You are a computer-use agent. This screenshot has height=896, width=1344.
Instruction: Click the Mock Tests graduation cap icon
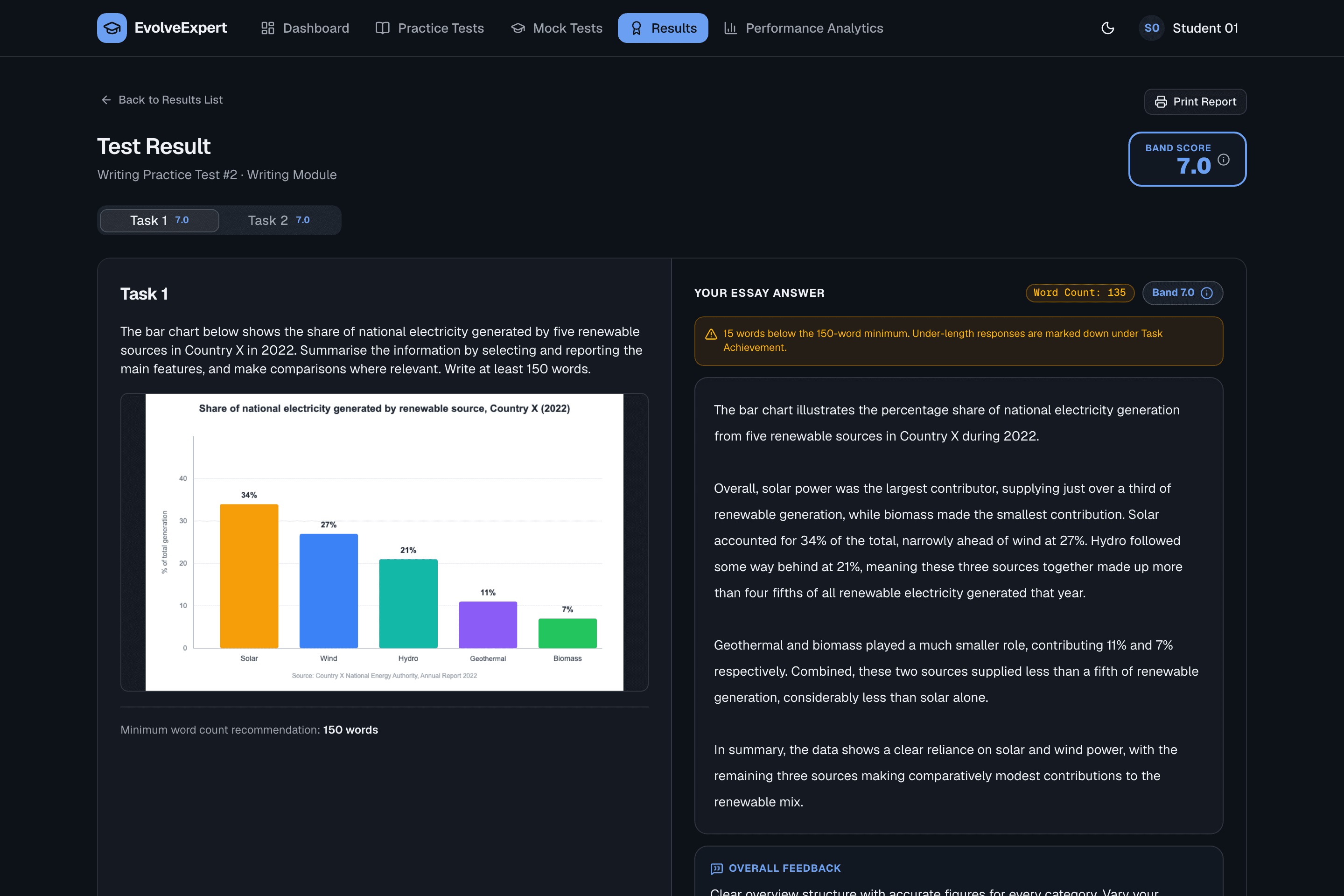point(518,28)
